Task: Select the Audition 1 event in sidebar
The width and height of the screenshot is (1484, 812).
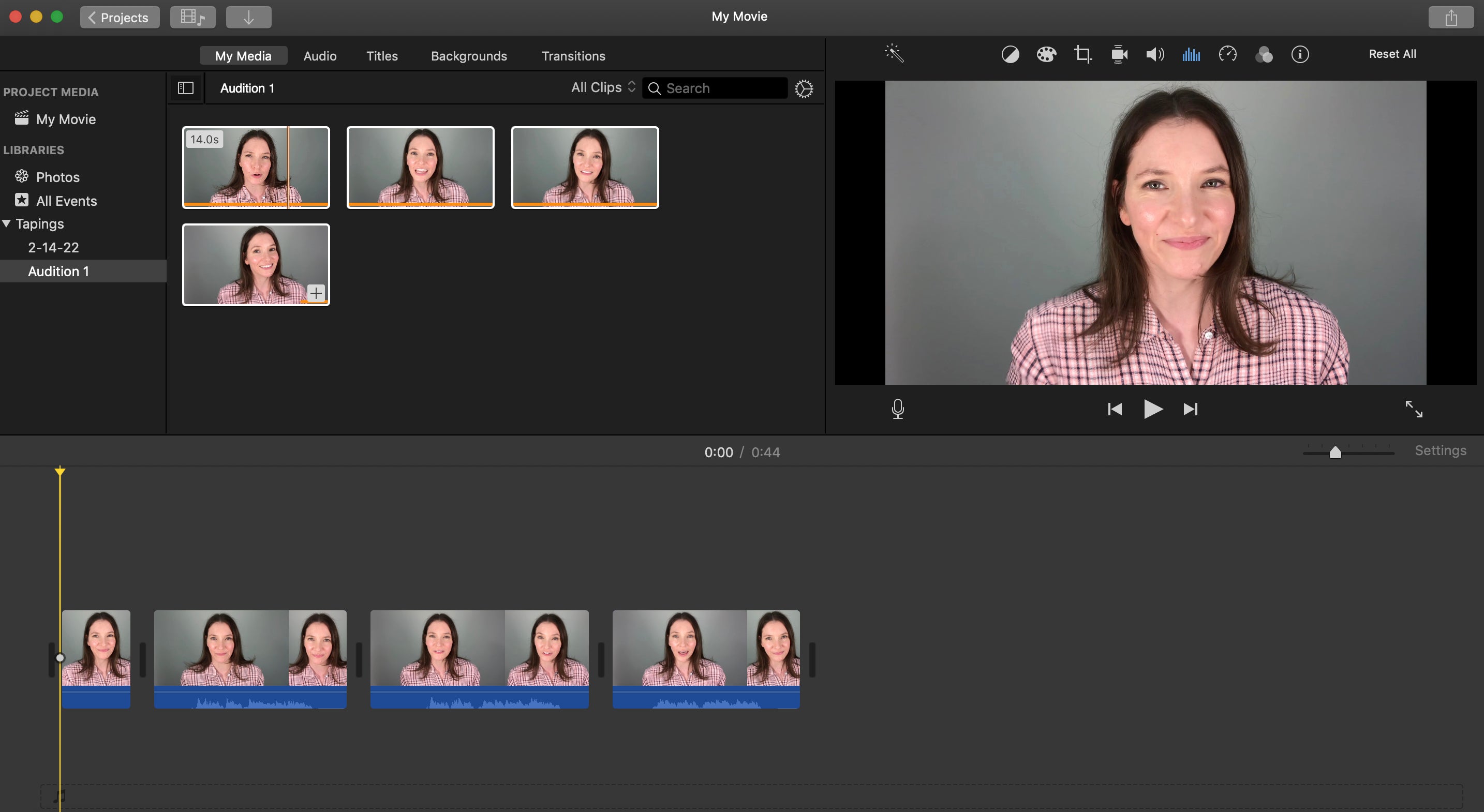Action: tap(58, 270)
